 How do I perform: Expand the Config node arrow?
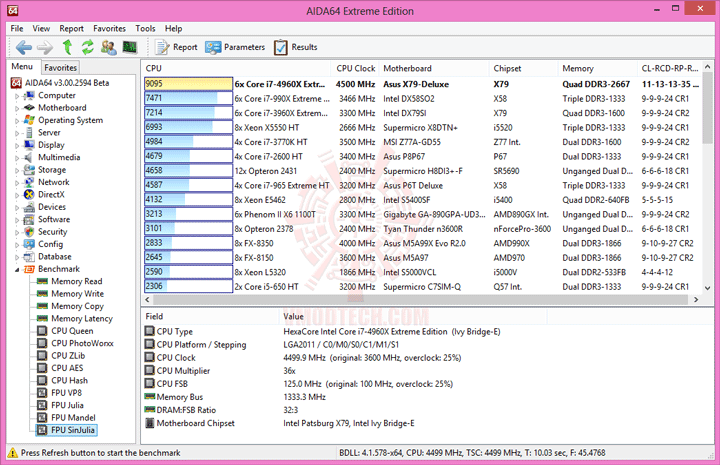[17, 245]
